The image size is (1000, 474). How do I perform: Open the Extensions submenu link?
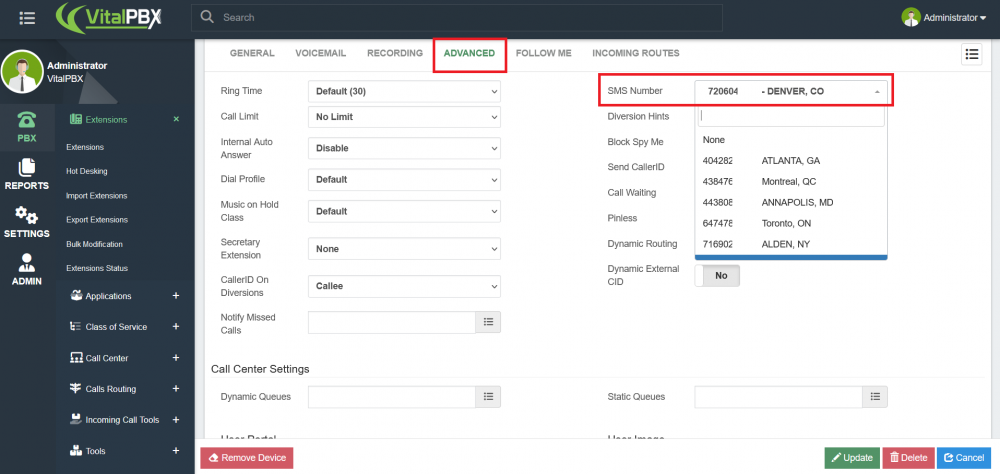(x=85, y=147)
